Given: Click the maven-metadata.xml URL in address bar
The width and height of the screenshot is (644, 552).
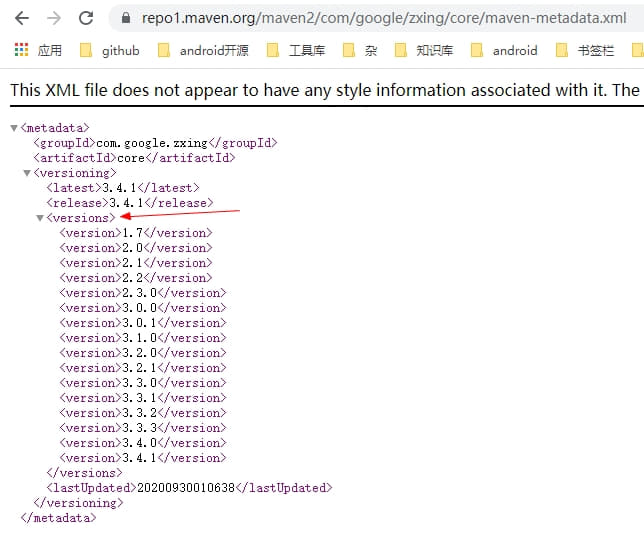Looking at the screenshot, I should point(384,18).
